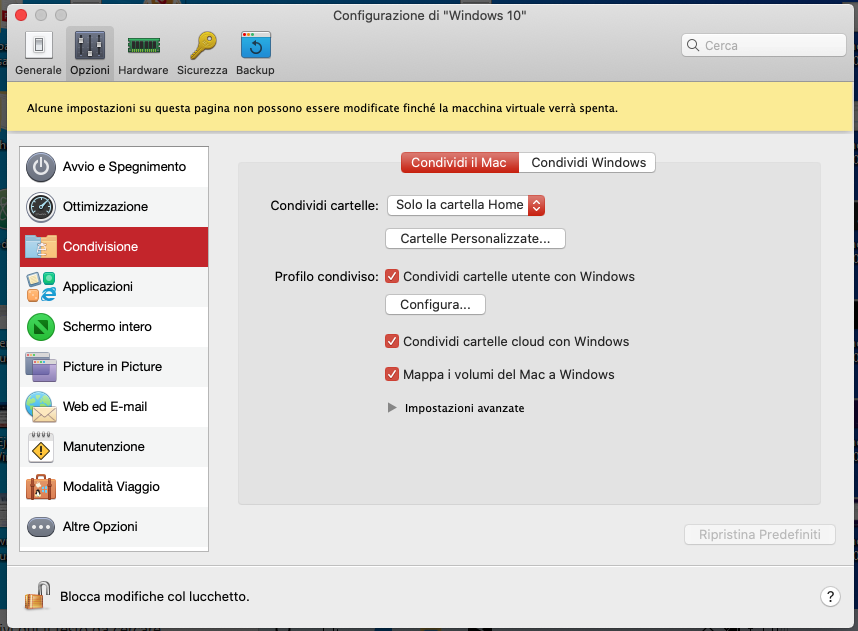The image size is (858, 631).
Task: Switch to the Condividi il Mac tab
Action: (x=460, y=163)
